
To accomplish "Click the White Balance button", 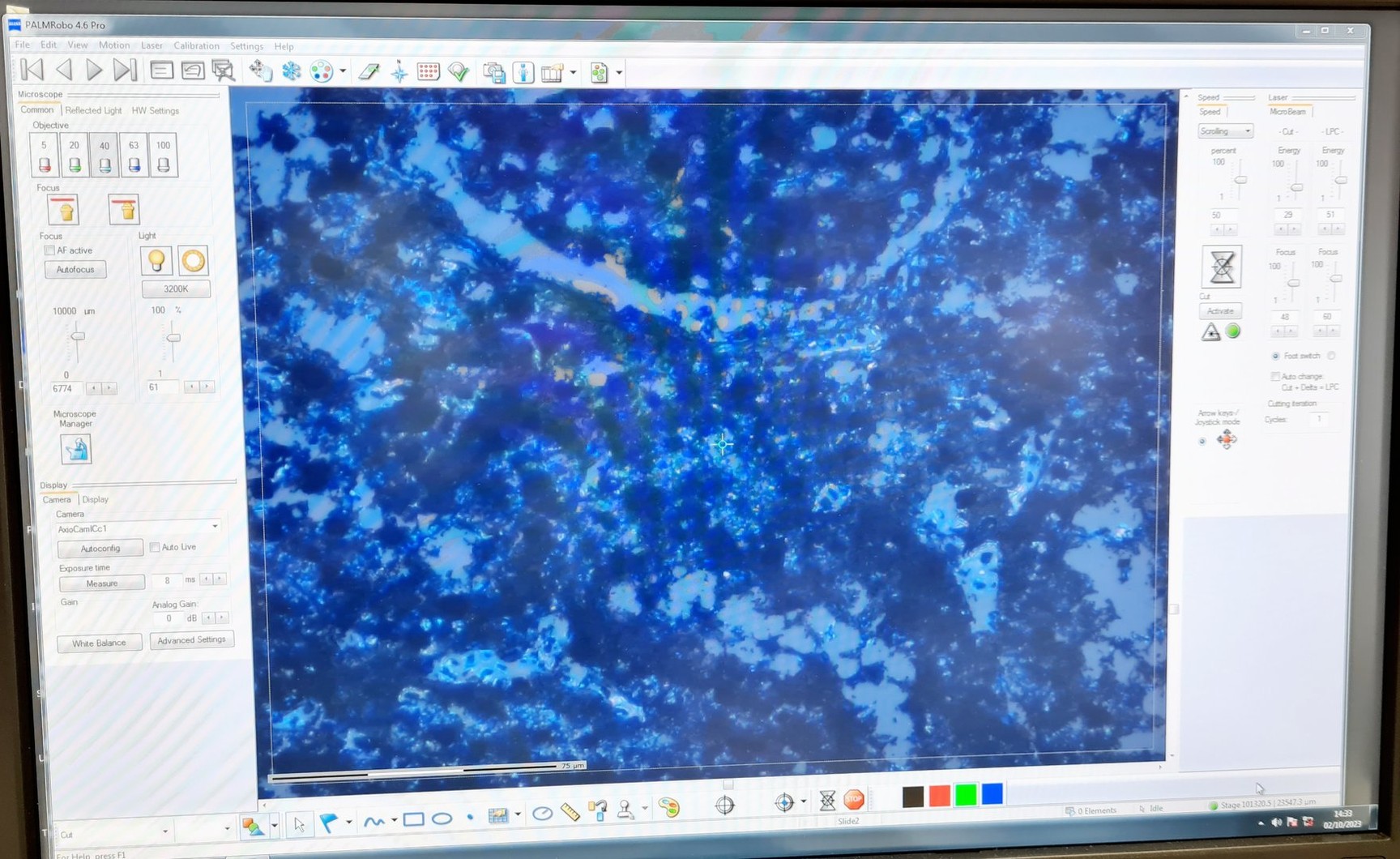I will [x=99, y=643].
